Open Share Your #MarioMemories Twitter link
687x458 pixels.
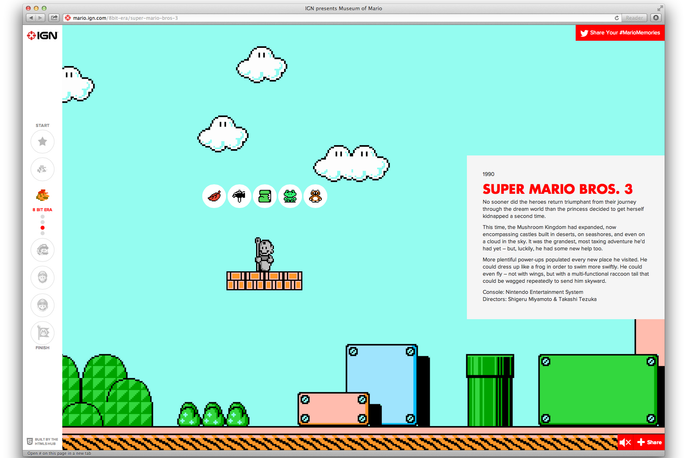click(x=620, y=33)
